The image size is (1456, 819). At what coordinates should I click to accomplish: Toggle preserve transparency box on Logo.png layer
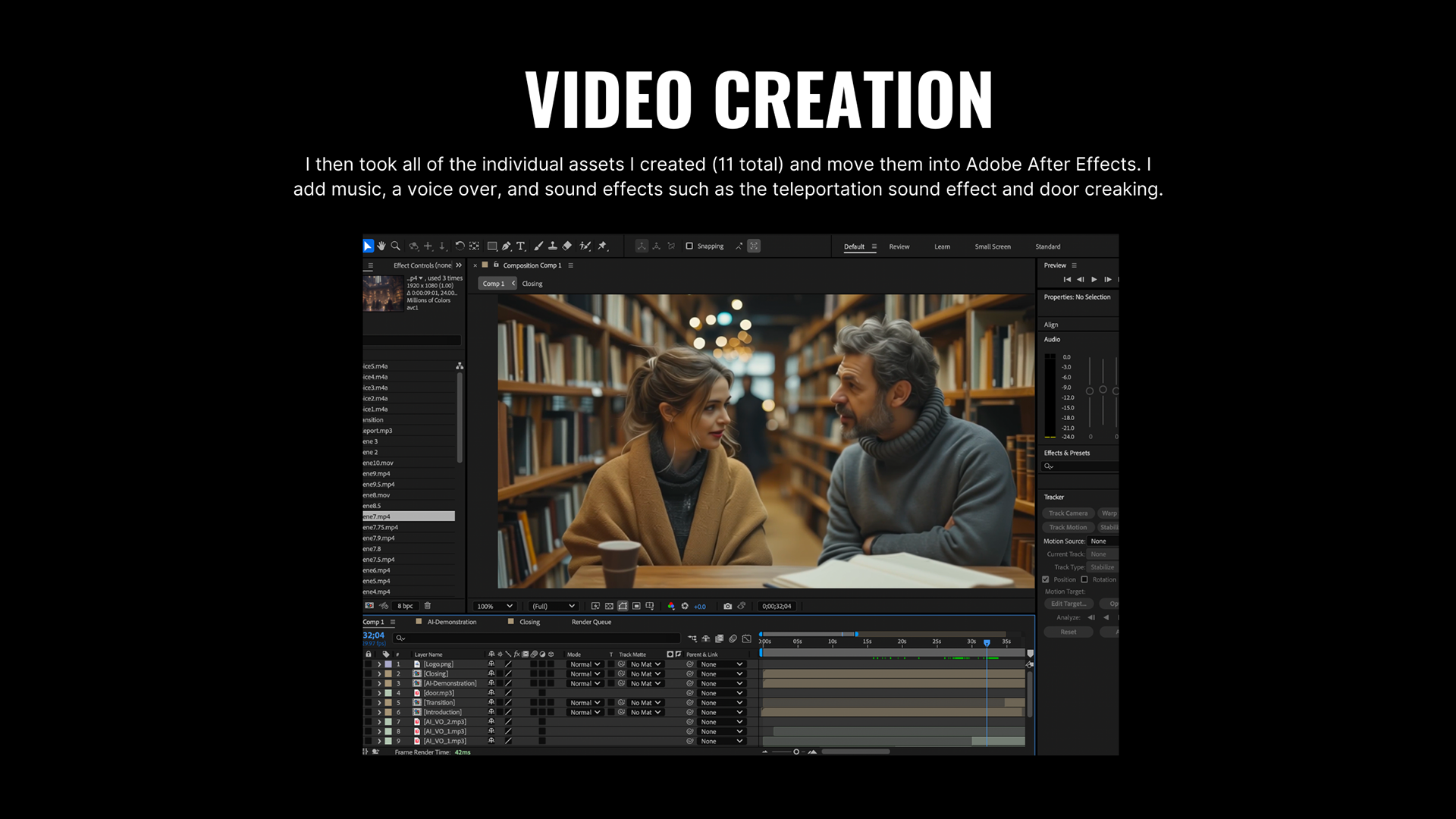[x=611, y=664]
